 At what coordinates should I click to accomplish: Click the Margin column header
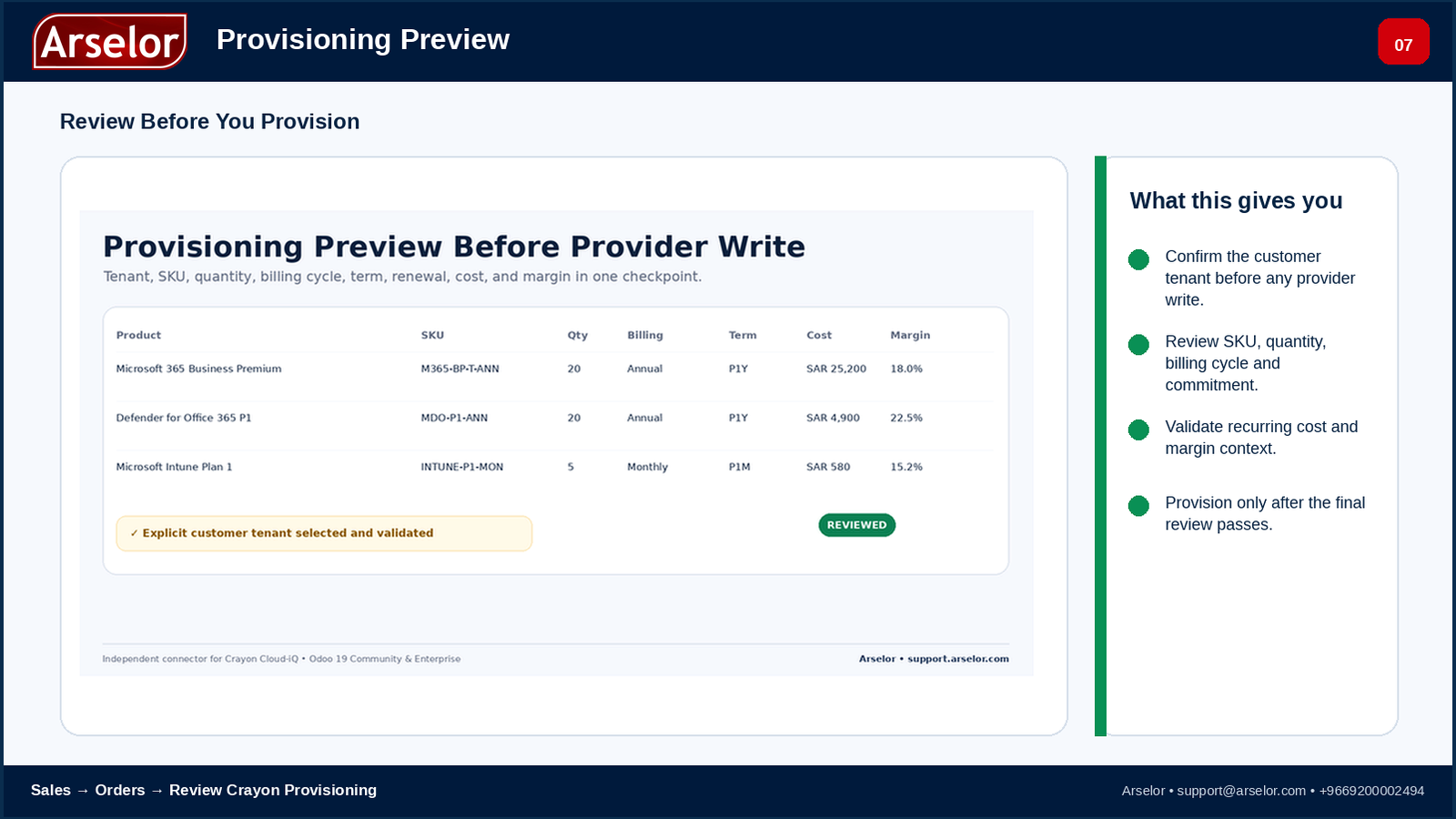pos(910,335)
